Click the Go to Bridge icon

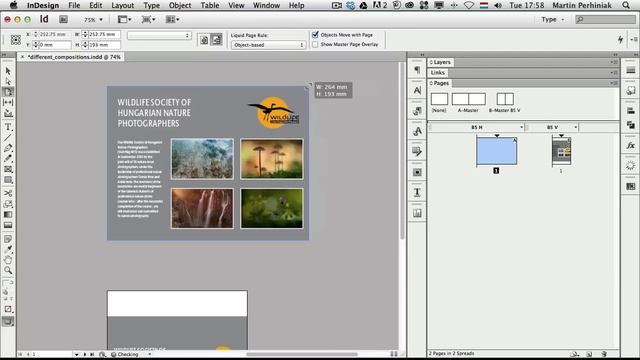[63, 19]
